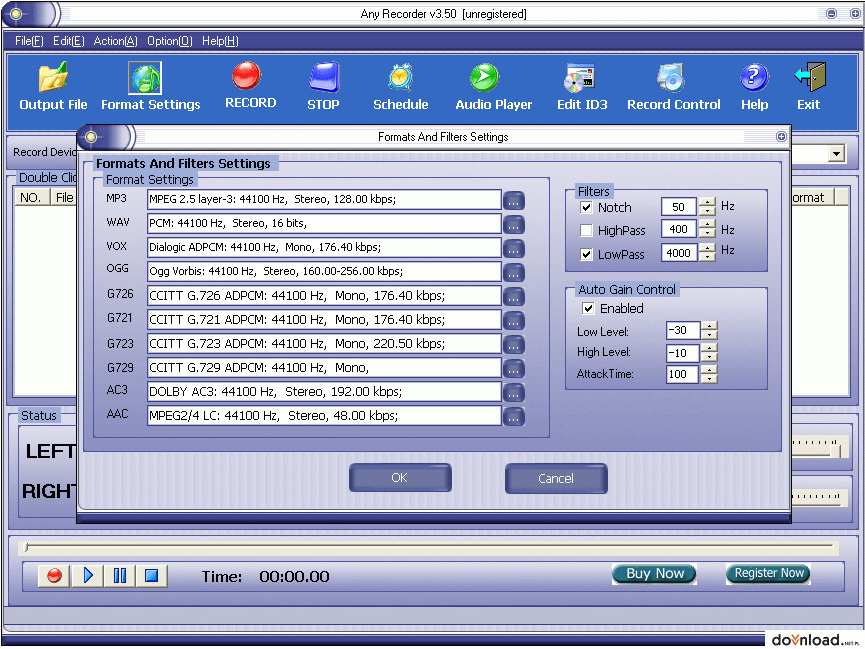Image resolution: width=865 pixels, height=649 pixels.
Task: Open G721 format options ellipsis button
Action: tap(514, 321)
